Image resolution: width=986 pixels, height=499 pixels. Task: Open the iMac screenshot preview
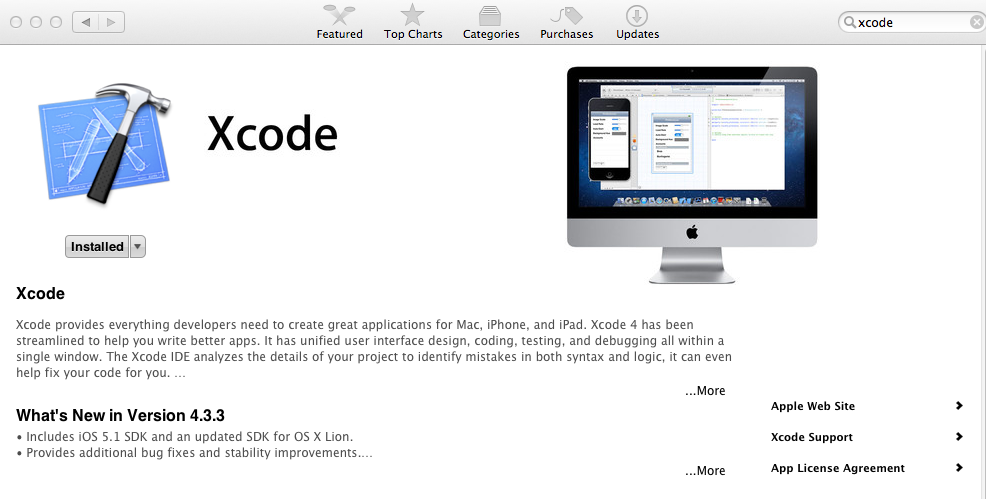(692, 175)
